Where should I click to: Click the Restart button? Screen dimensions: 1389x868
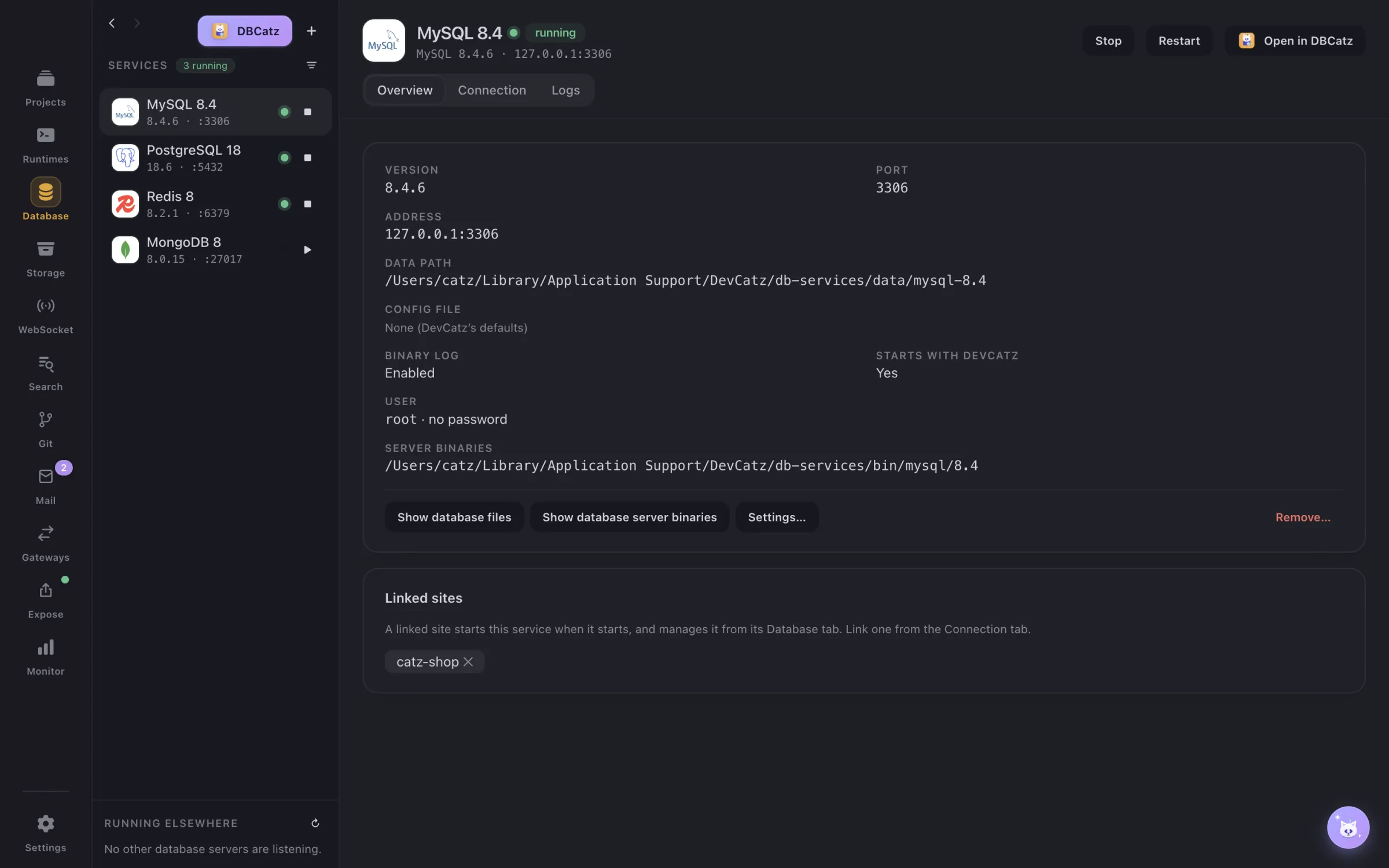(1179, 41)
